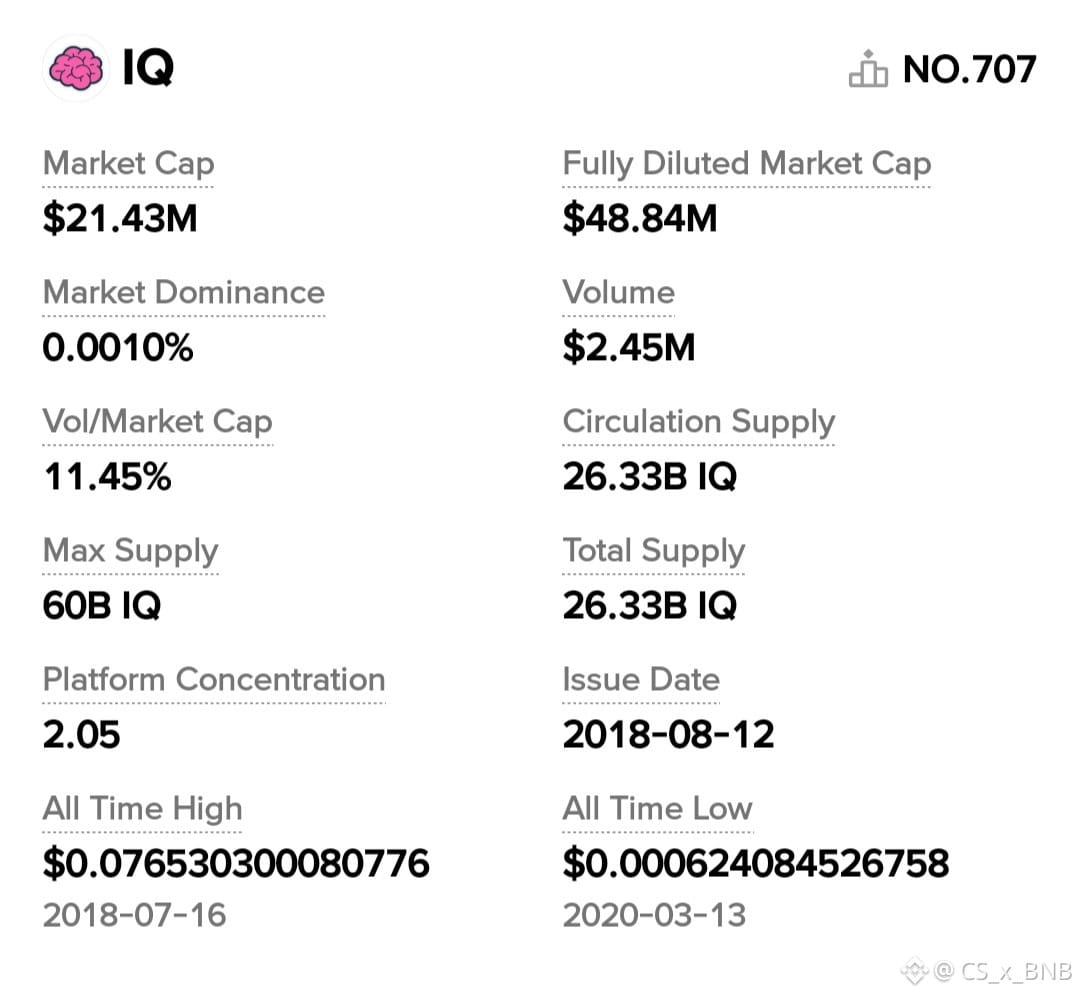Click the All Time Low label
This screenshot has height=996, width=1080.
pyautogui.click(x=658, y=809)
